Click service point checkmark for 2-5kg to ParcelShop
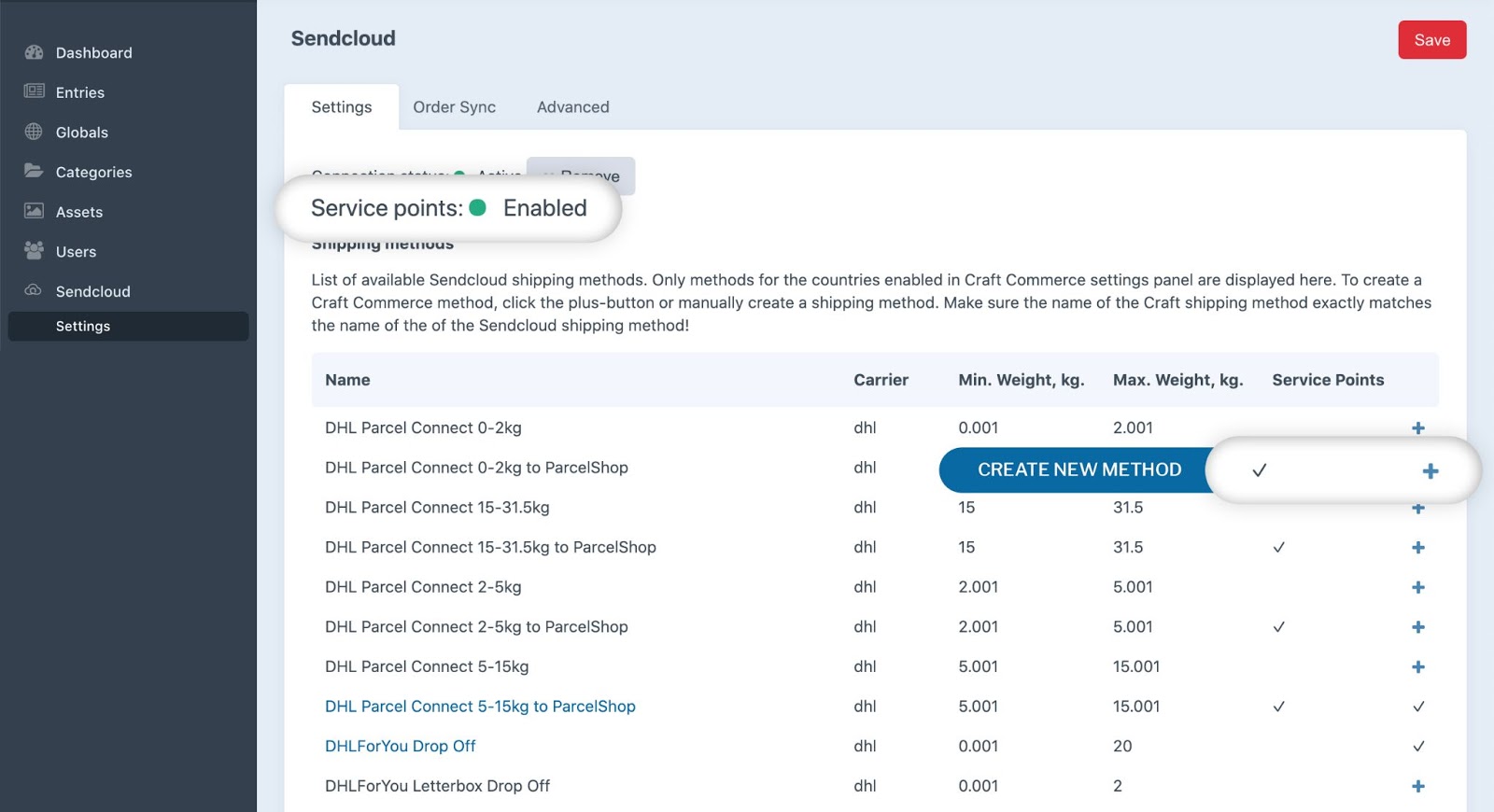This screenshot has width=1494, height=812. tap(1278, 627)
